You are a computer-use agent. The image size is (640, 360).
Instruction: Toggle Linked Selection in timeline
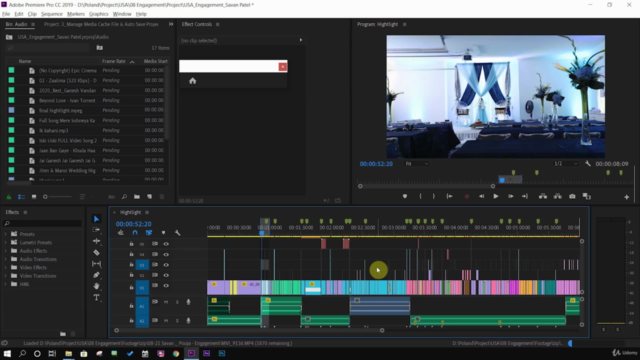pos(149,233)
